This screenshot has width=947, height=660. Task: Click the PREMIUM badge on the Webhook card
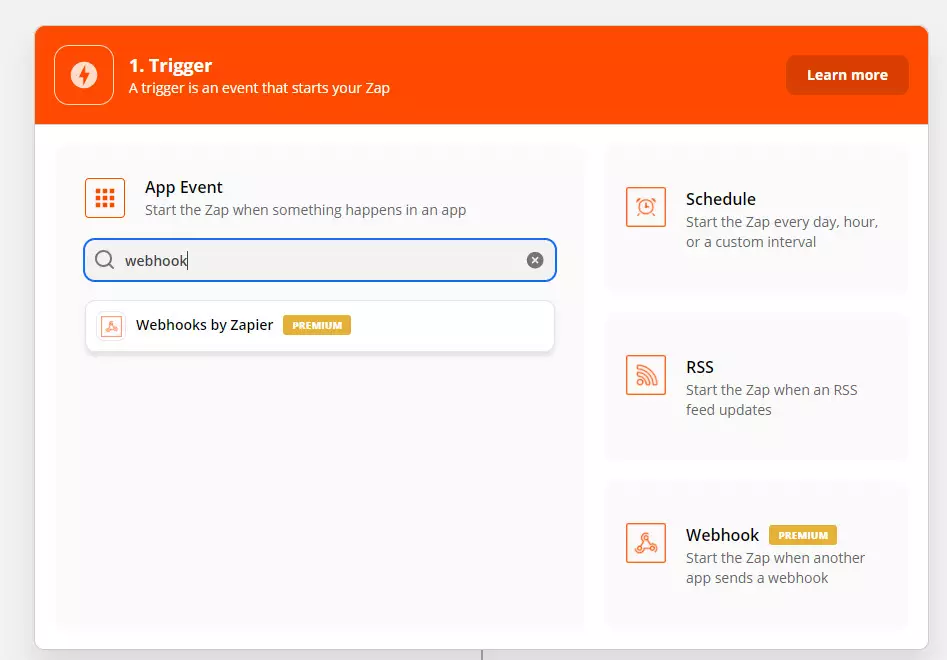click(803, 535)
